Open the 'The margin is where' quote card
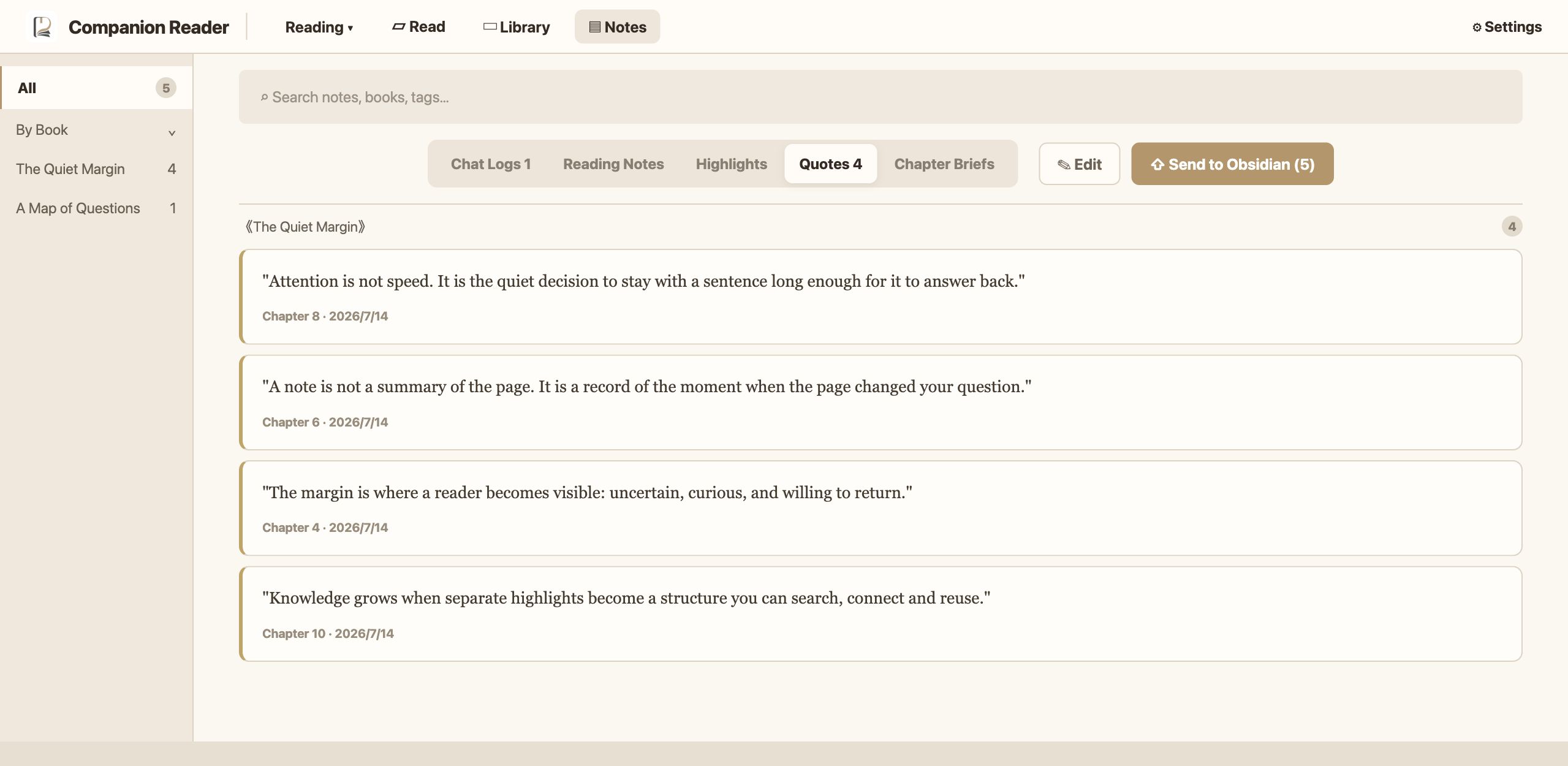The image size is (1568, 766). coord(881,508)
